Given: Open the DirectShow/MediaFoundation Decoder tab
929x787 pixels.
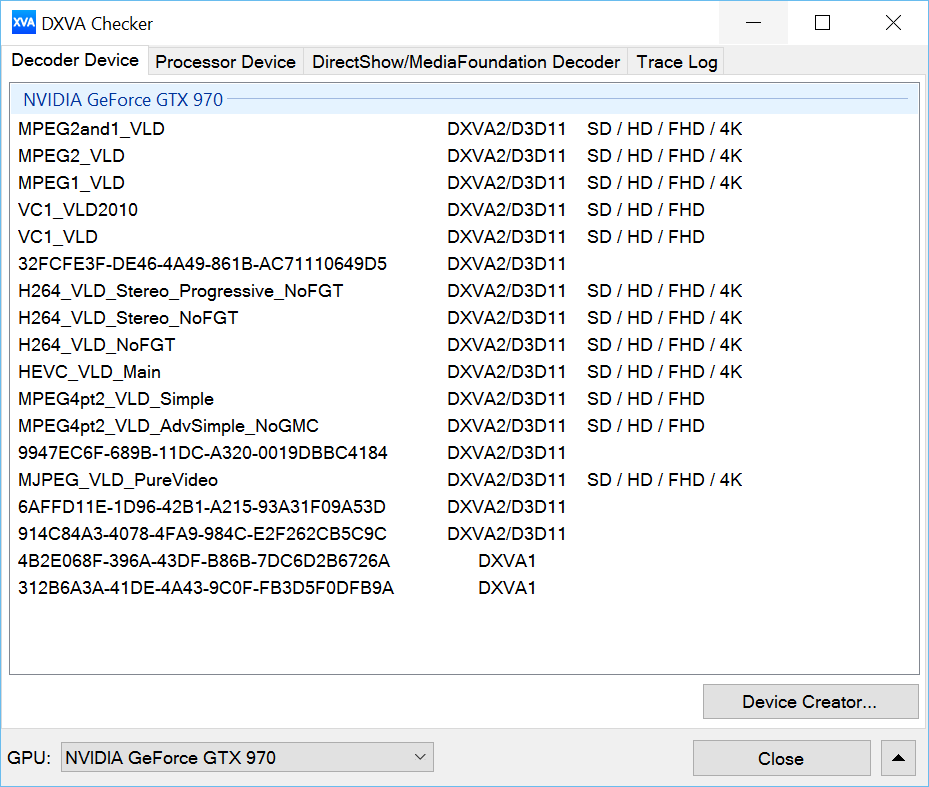Looking at the screenshot, I should 466,62.
